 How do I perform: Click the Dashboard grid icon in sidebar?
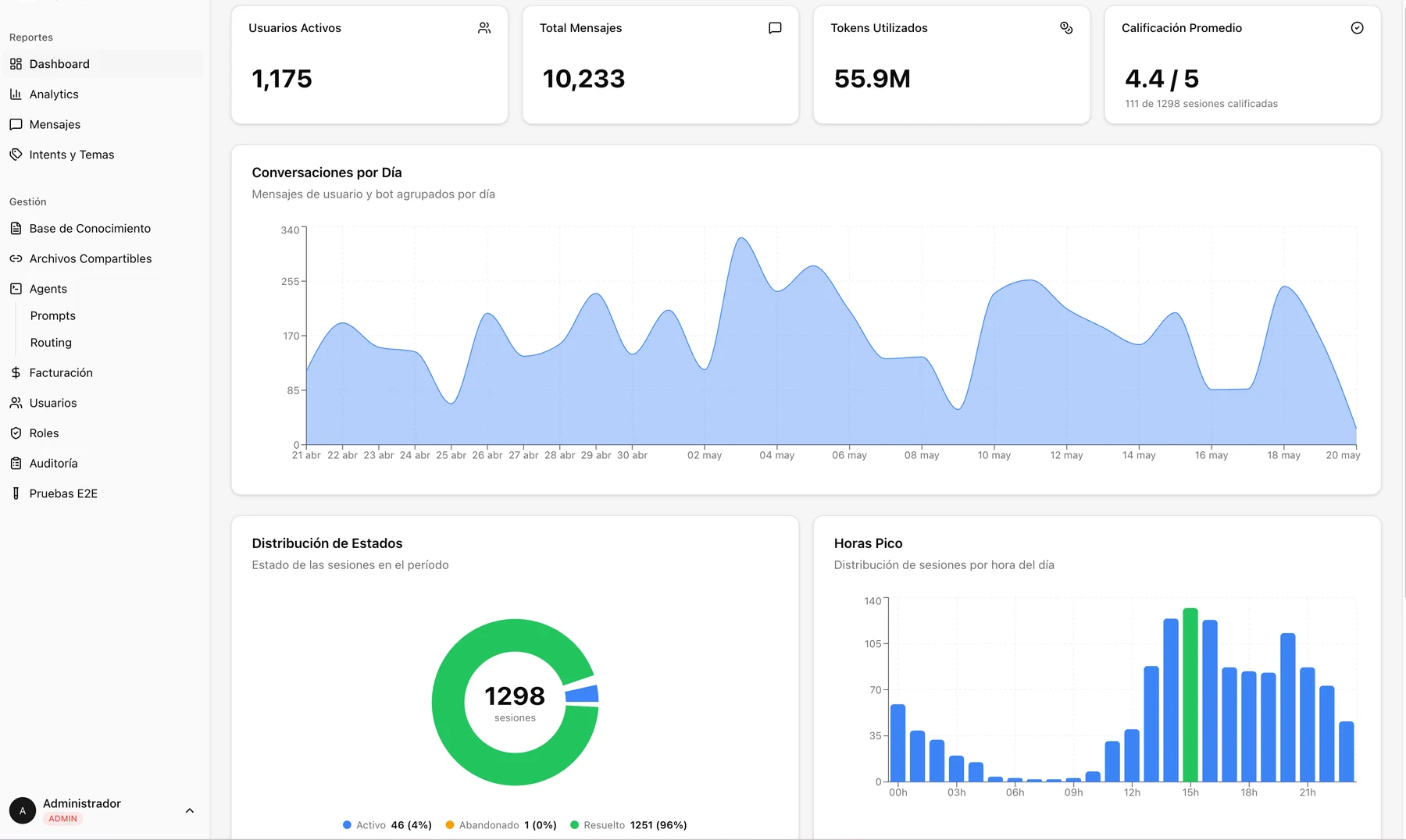coord(16,64)
